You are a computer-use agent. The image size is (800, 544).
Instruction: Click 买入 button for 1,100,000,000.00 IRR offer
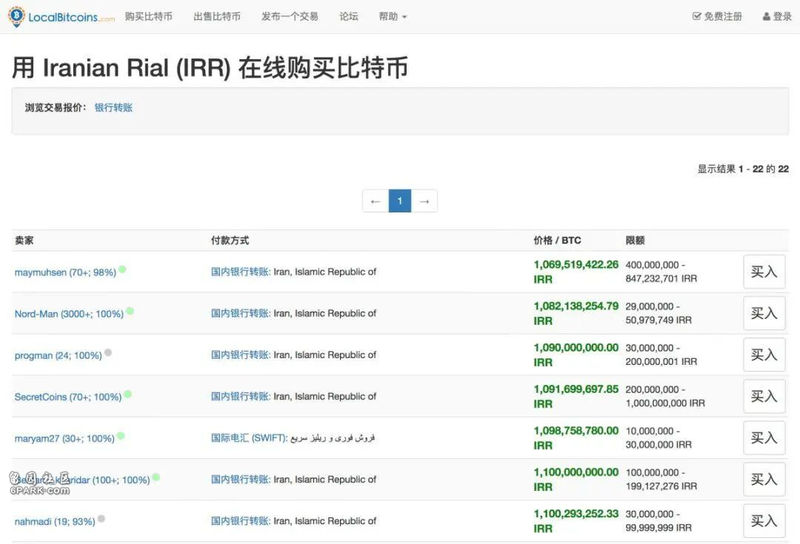[x=764, y=480]
